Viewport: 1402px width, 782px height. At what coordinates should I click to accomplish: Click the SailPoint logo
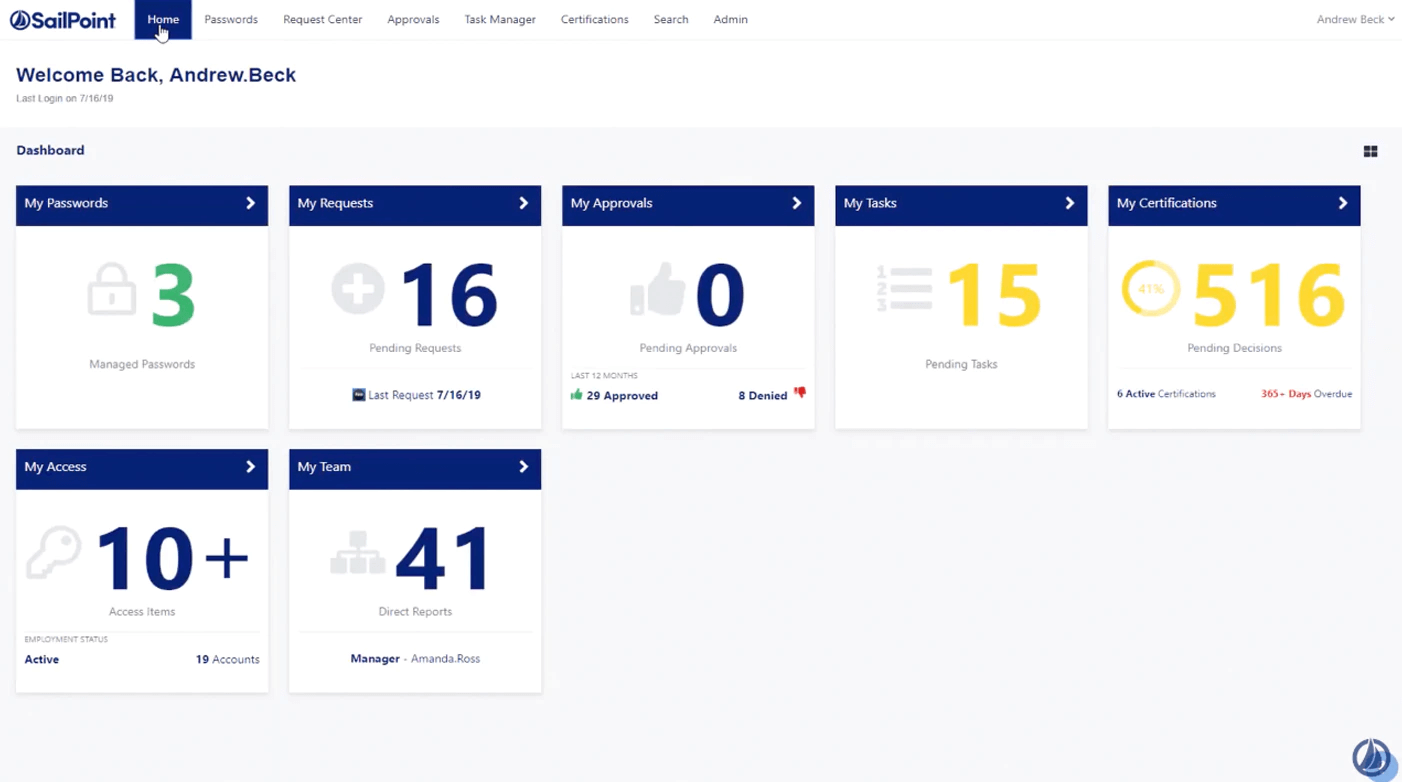click(62, 19)
